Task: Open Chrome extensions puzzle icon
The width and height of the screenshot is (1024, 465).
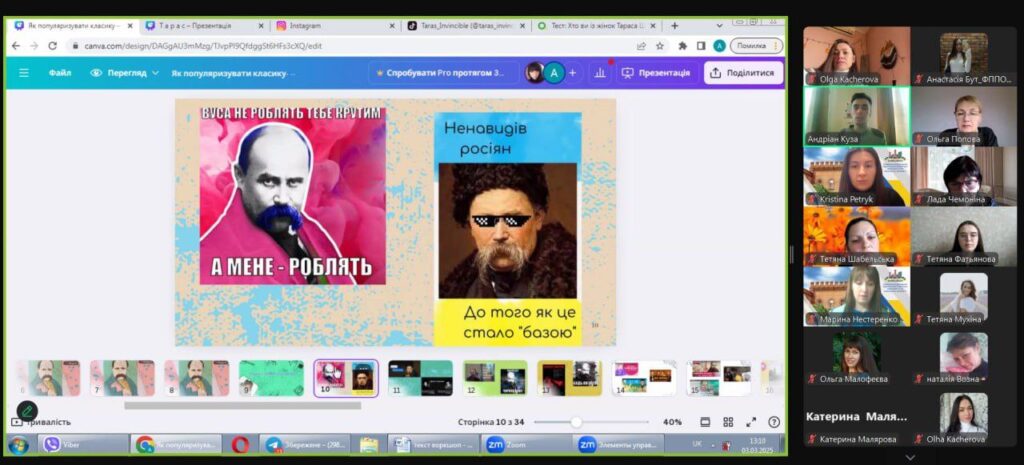Action: point(682,46)
